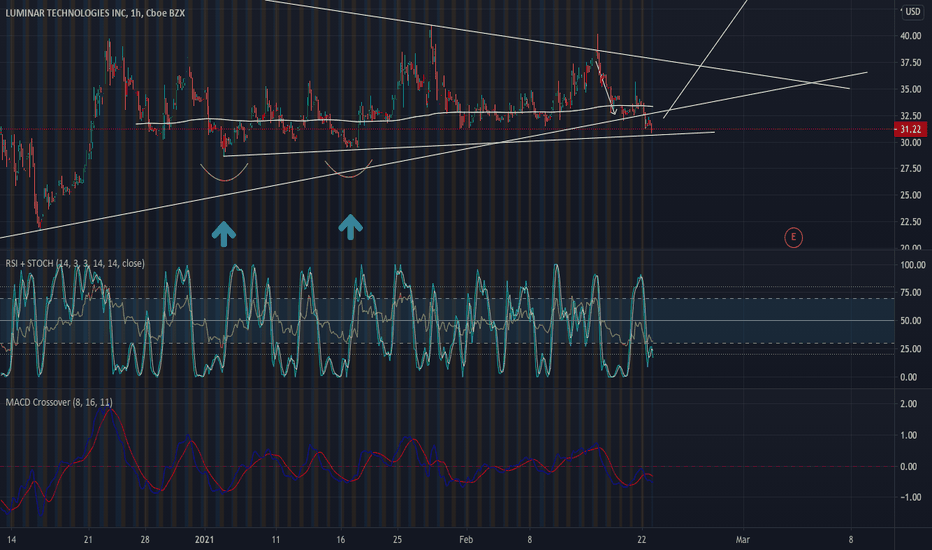Viewport: 932px width, 550px height.
Task: Click the USD currency label
Action: pyautogui.click(x=912, y=11)
